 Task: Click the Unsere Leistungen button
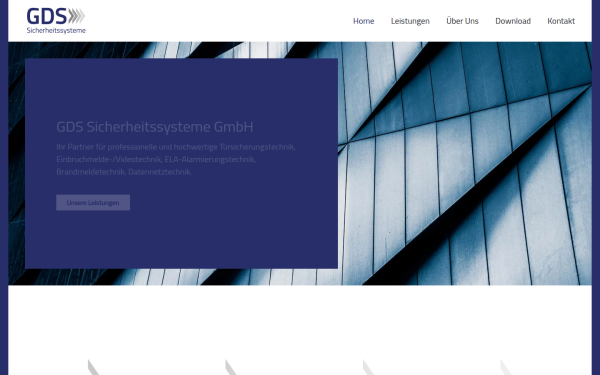[93, 202]
